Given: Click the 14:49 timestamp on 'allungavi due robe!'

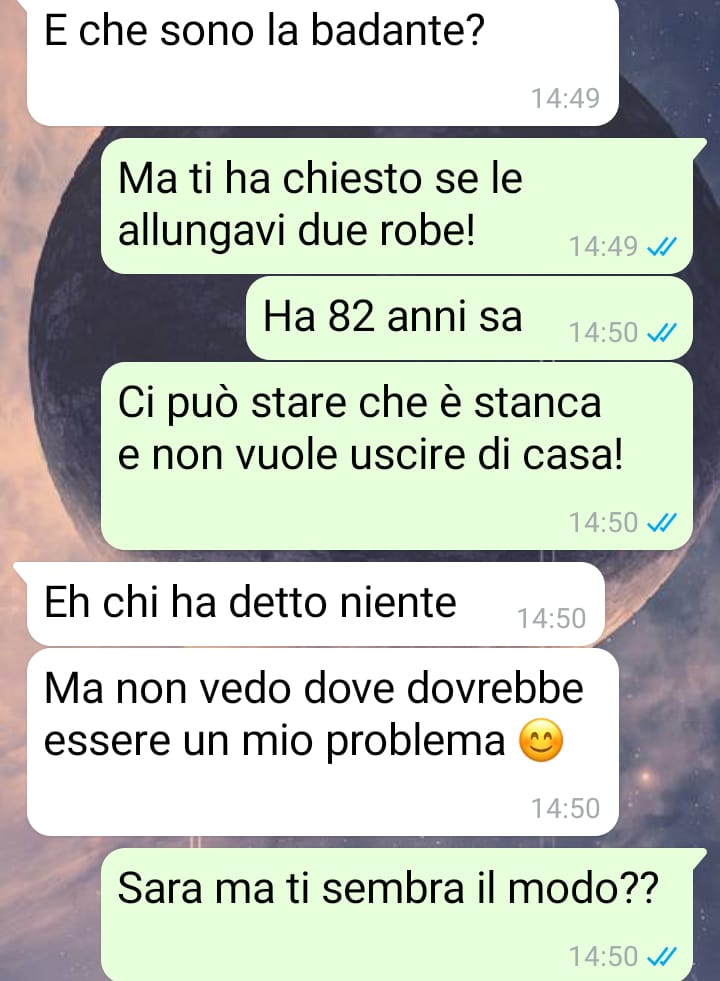Looking at the screenshot, I should pos(603,247).
